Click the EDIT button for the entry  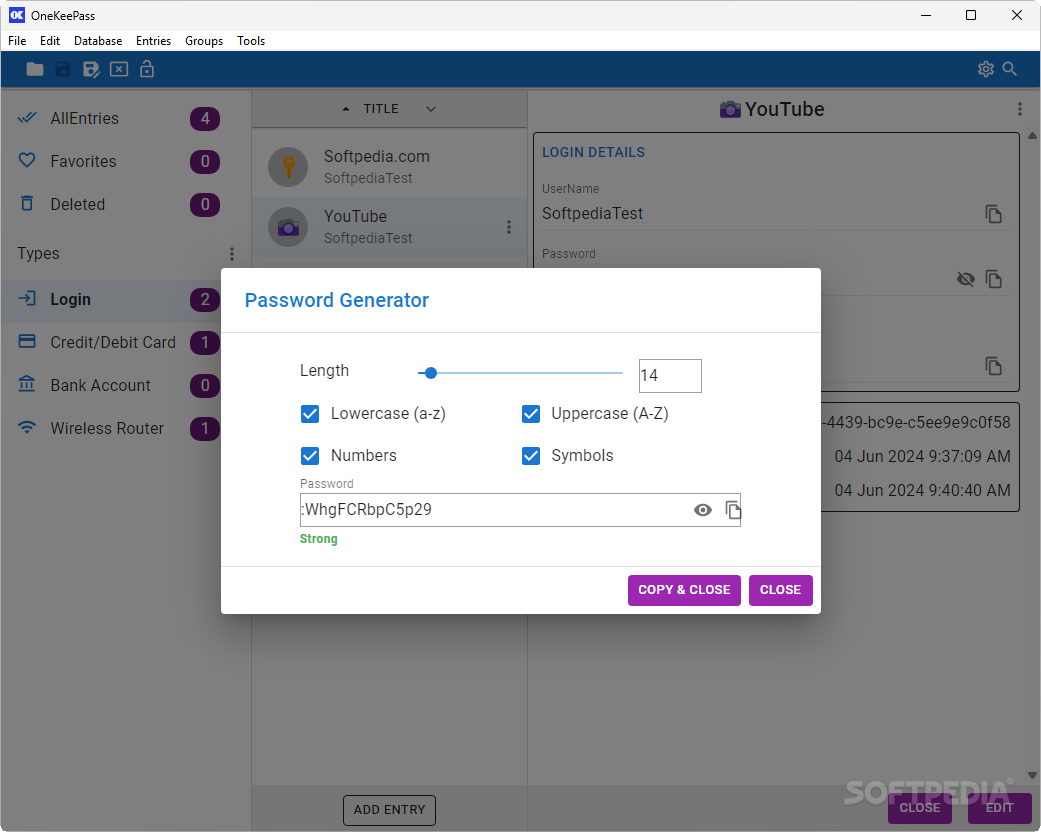click(999, 807)
